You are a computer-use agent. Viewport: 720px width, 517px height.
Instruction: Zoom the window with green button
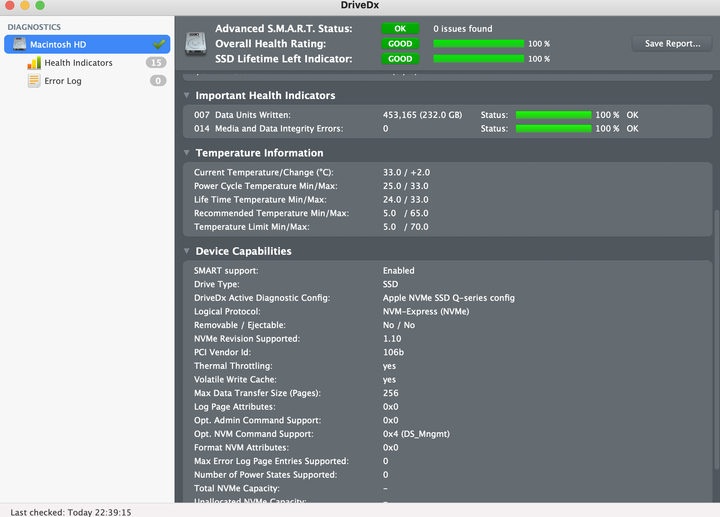click(x=40, y=5)
